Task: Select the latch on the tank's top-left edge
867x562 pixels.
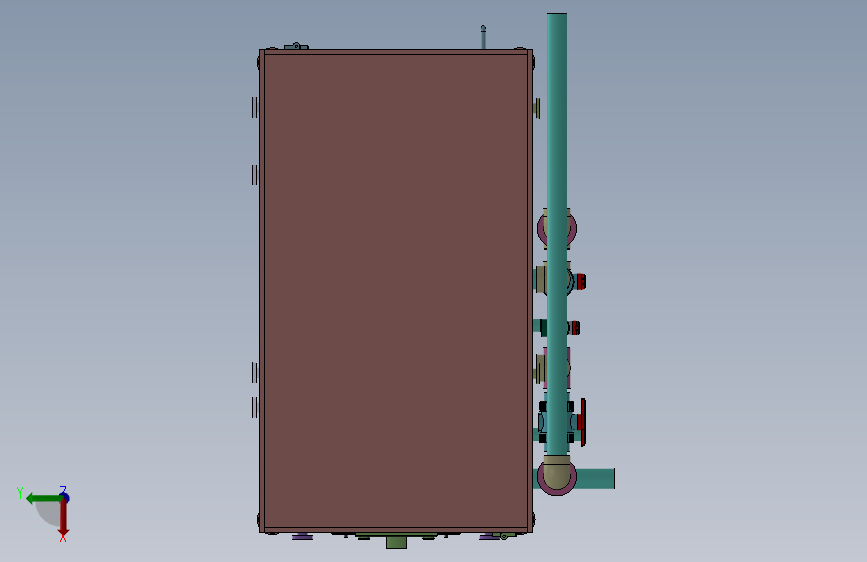Action: point(296,46)
